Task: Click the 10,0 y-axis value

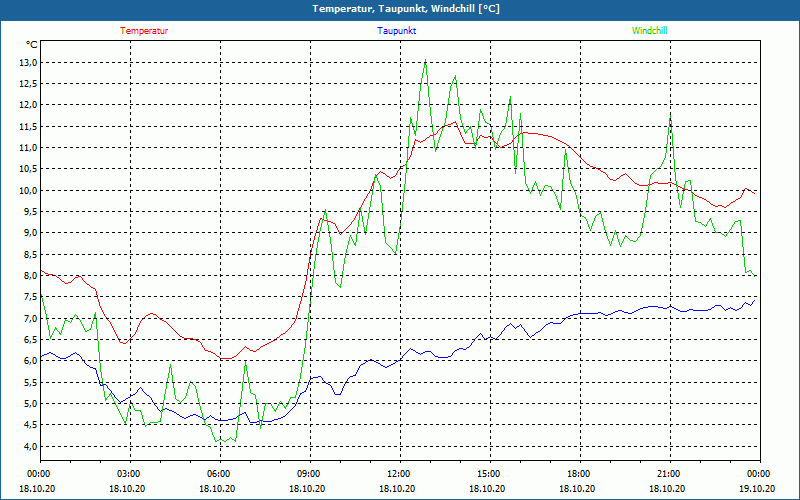Action: pyautogui.click(x=28, y=191)
